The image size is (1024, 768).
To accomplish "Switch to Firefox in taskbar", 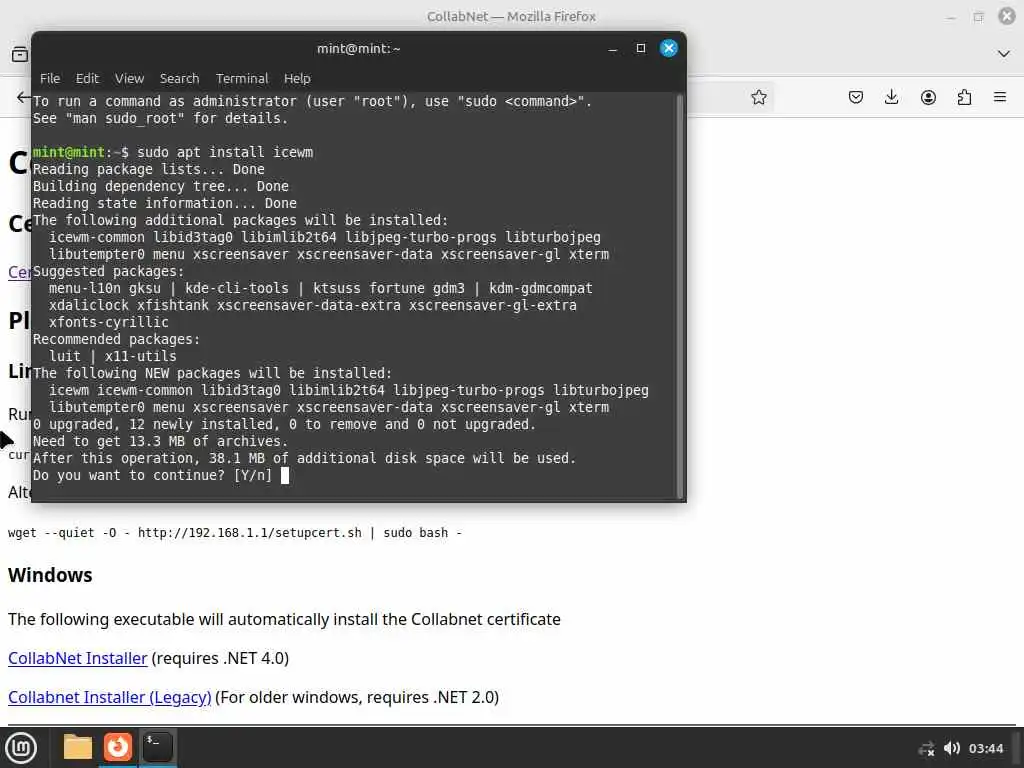I will click(118, 747).
